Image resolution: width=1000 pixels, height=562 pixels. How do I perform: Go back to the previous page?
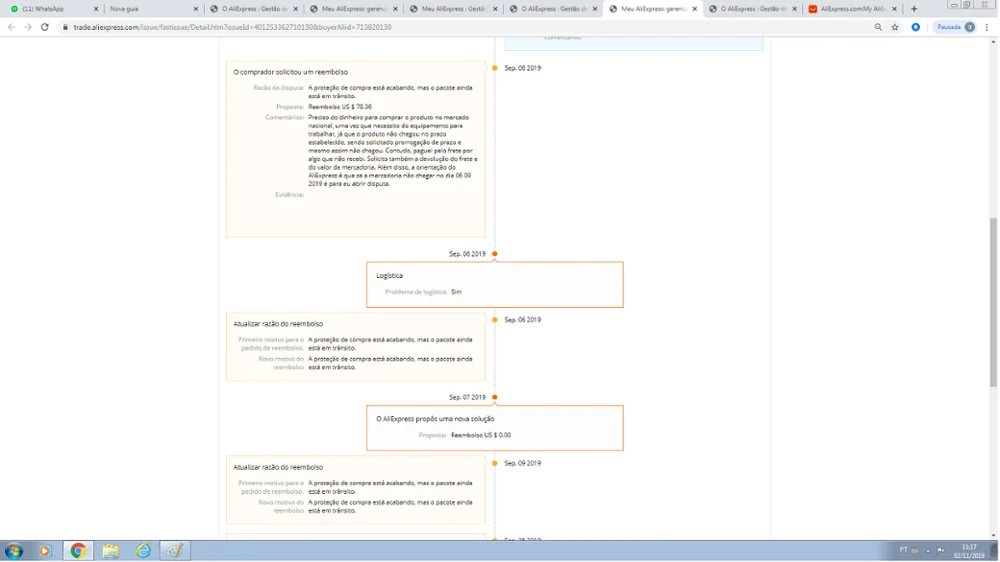click(x=11, y=27)
